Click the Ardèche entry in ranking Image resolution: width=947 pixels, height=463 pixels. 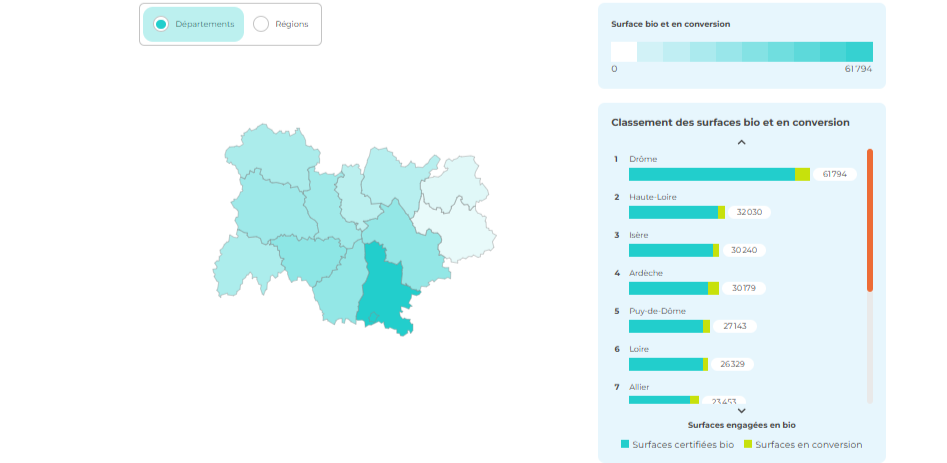tap(645, 273)
